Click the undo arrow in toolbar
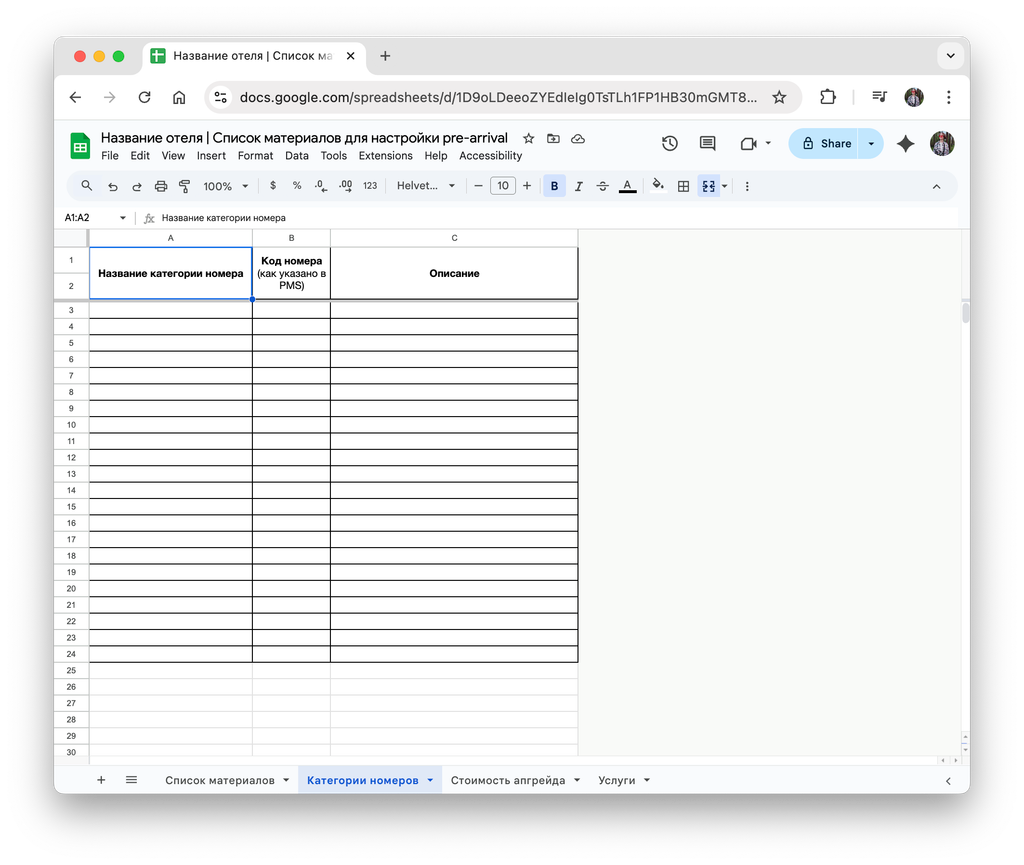The image size is (1024, 865). click(112, 187)
